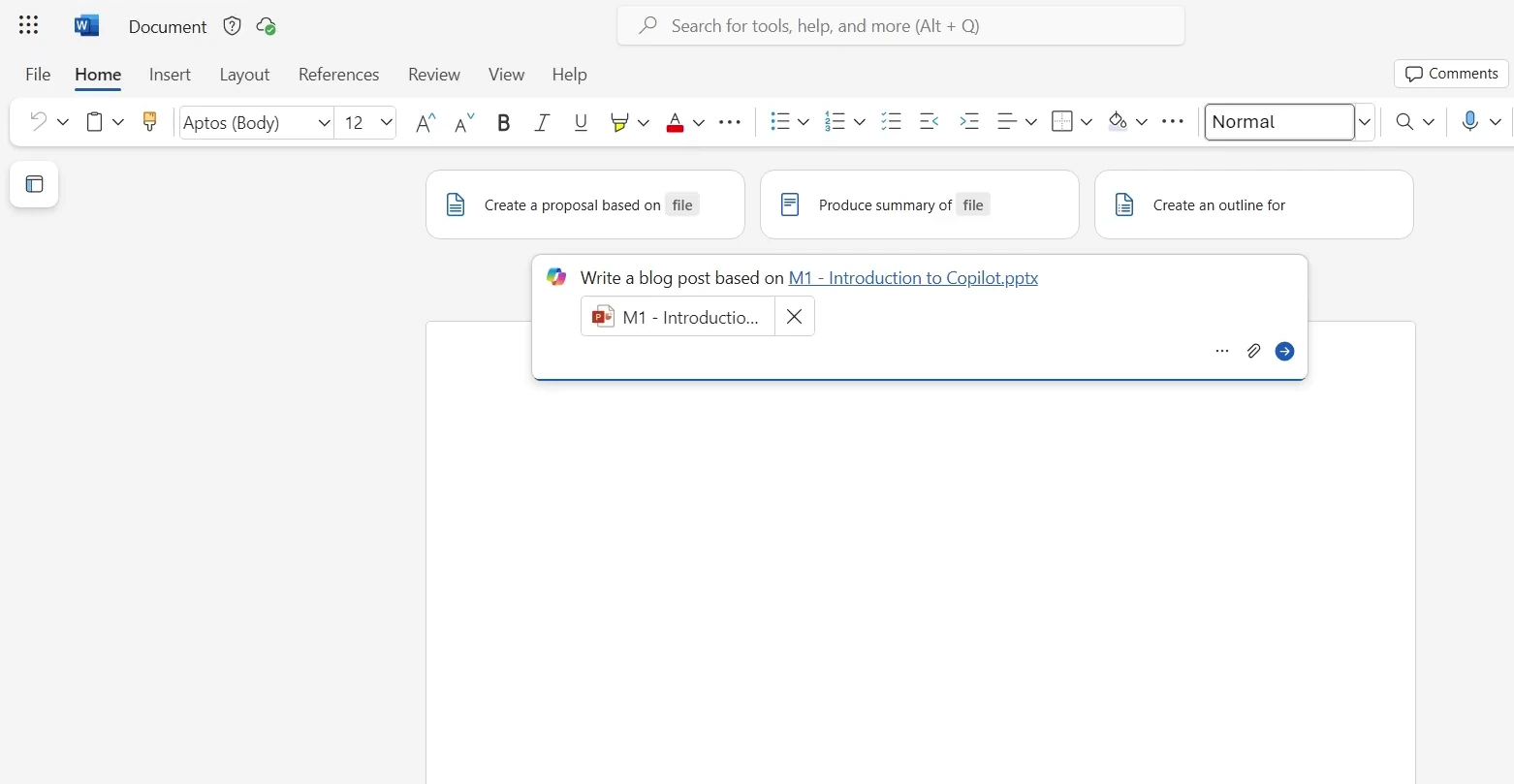
Task: Switch to the View tab
Action: [x=506, y=75]
